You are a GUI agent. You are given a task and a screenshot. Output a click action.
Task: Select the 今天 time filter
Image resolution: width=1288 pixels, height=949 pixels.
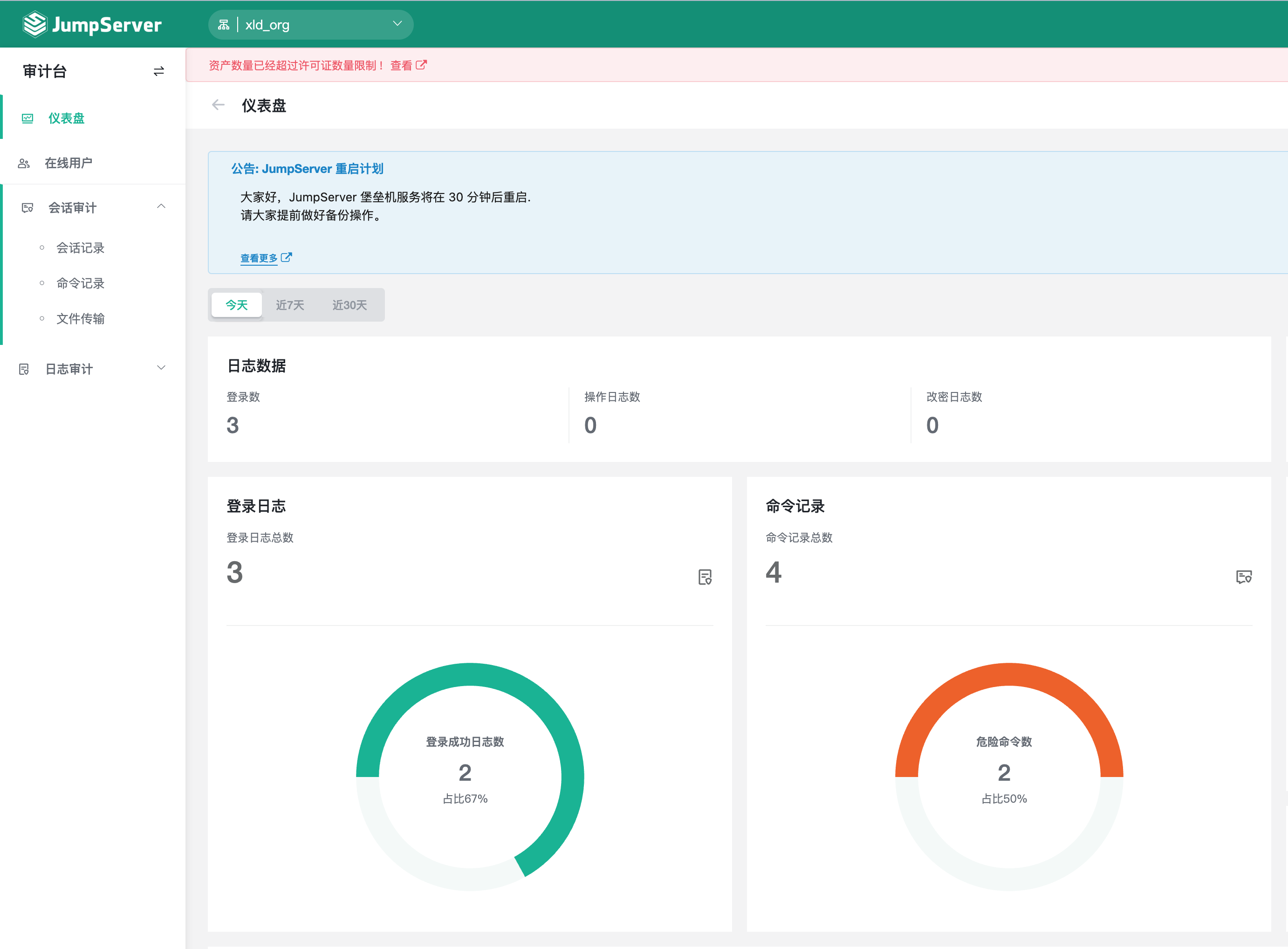236,305
